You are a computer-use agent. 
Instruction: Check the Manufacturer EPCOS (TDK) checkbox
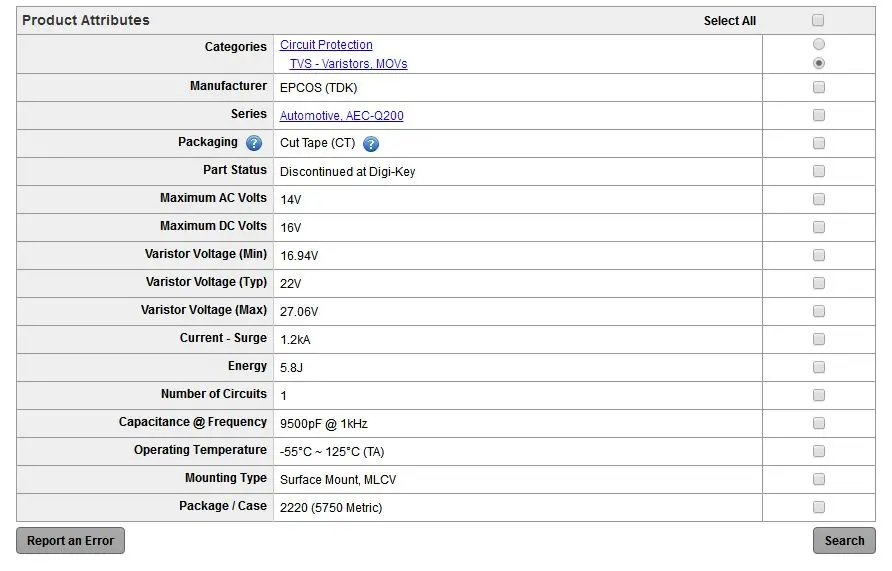coord(819,88)
